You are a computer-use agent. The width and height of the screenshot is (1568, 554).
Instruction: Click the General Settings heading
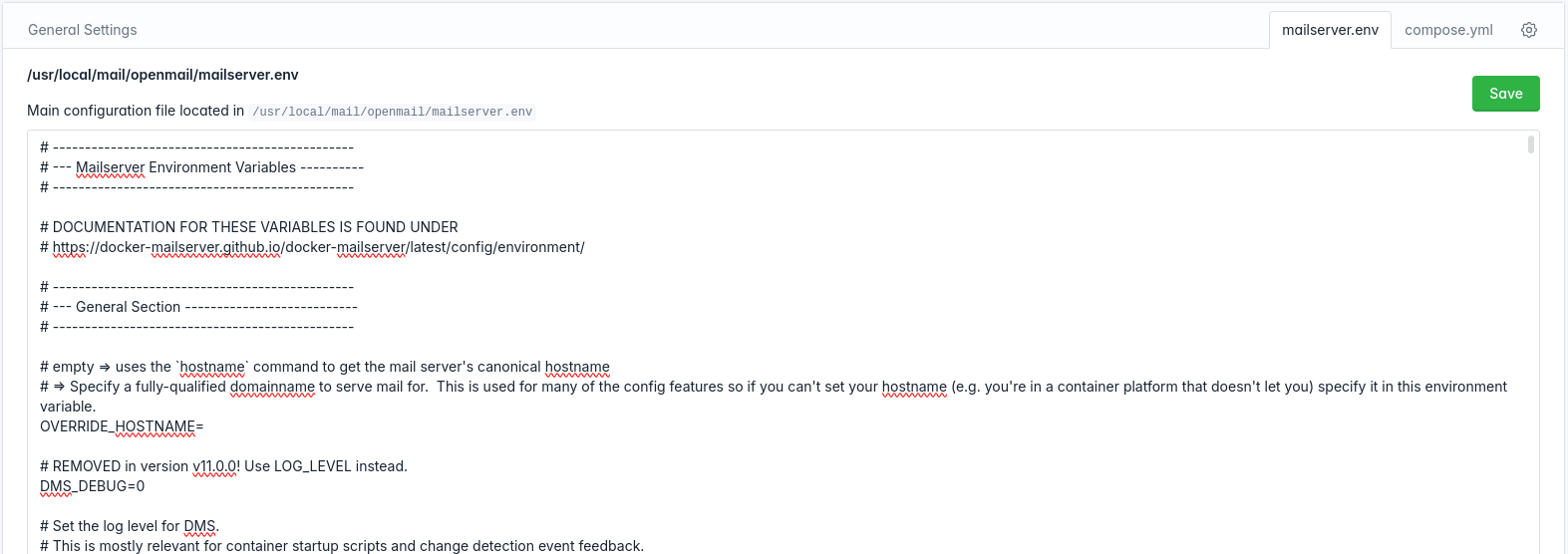[x=83, y=30]
